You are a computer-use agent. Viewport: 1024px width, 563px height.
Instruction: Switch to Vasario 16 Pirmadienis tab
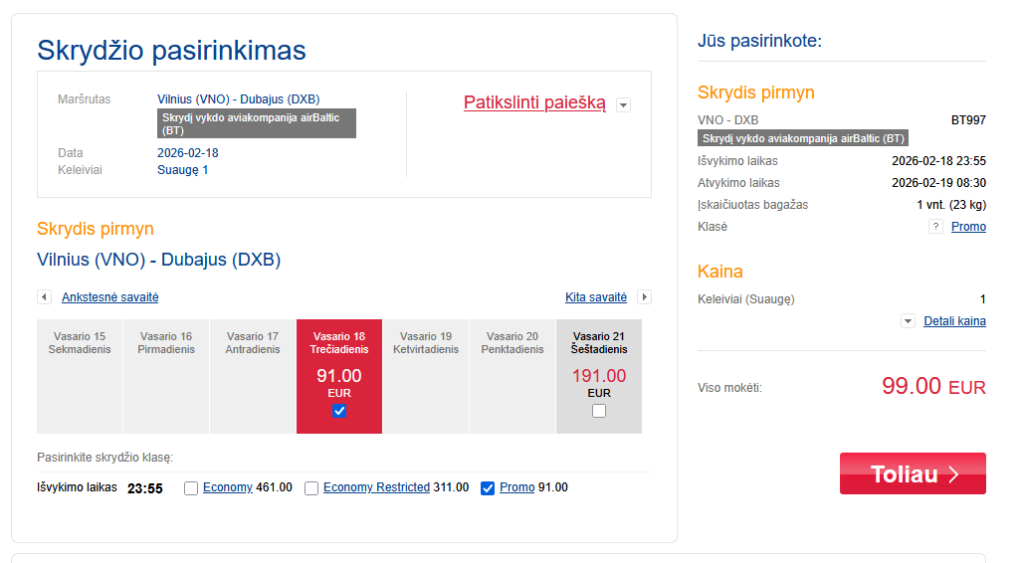click(x=166, y=376)
